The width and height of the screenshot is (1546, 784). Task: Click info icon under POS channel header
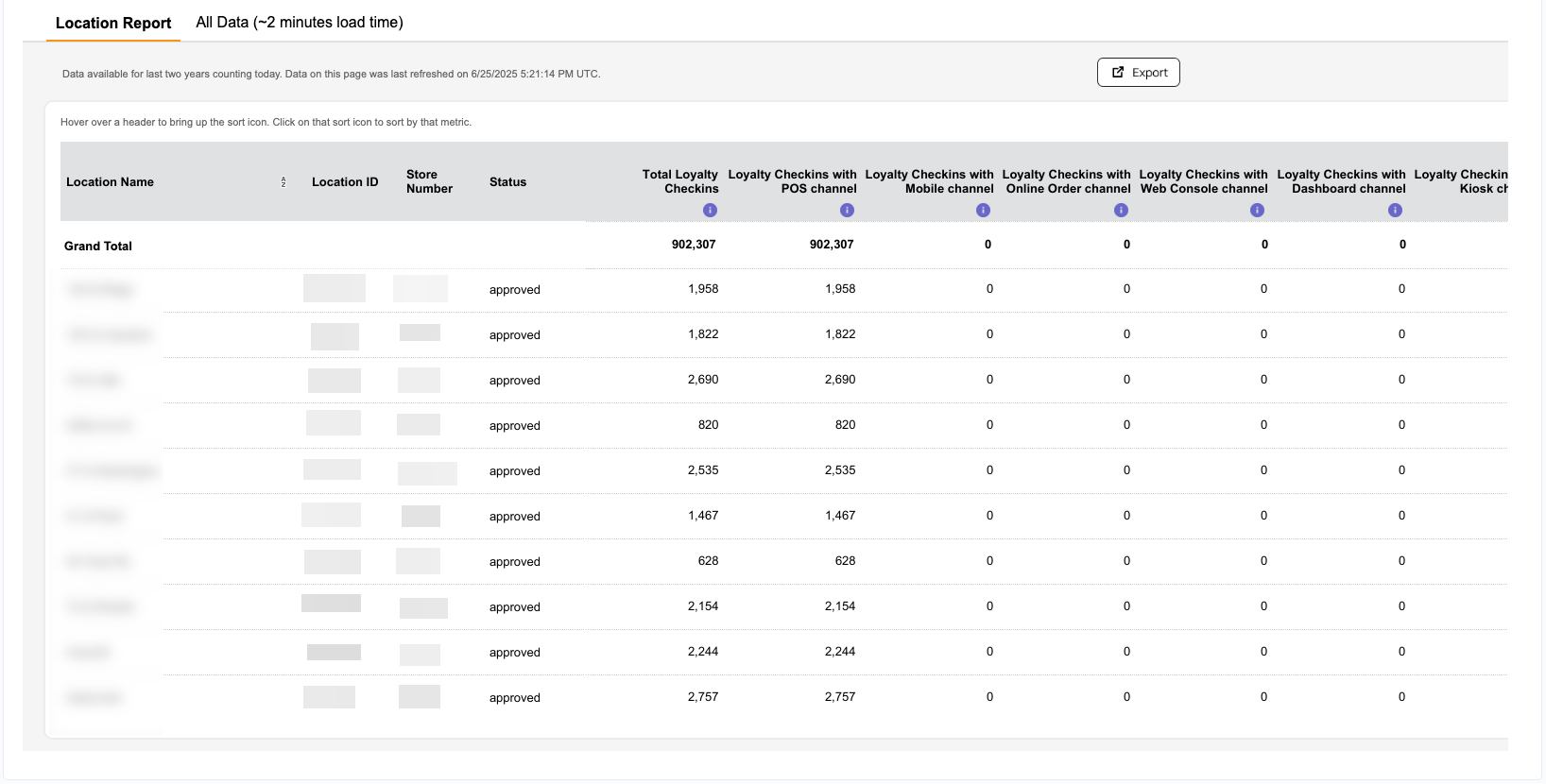[x=847, y=210]
